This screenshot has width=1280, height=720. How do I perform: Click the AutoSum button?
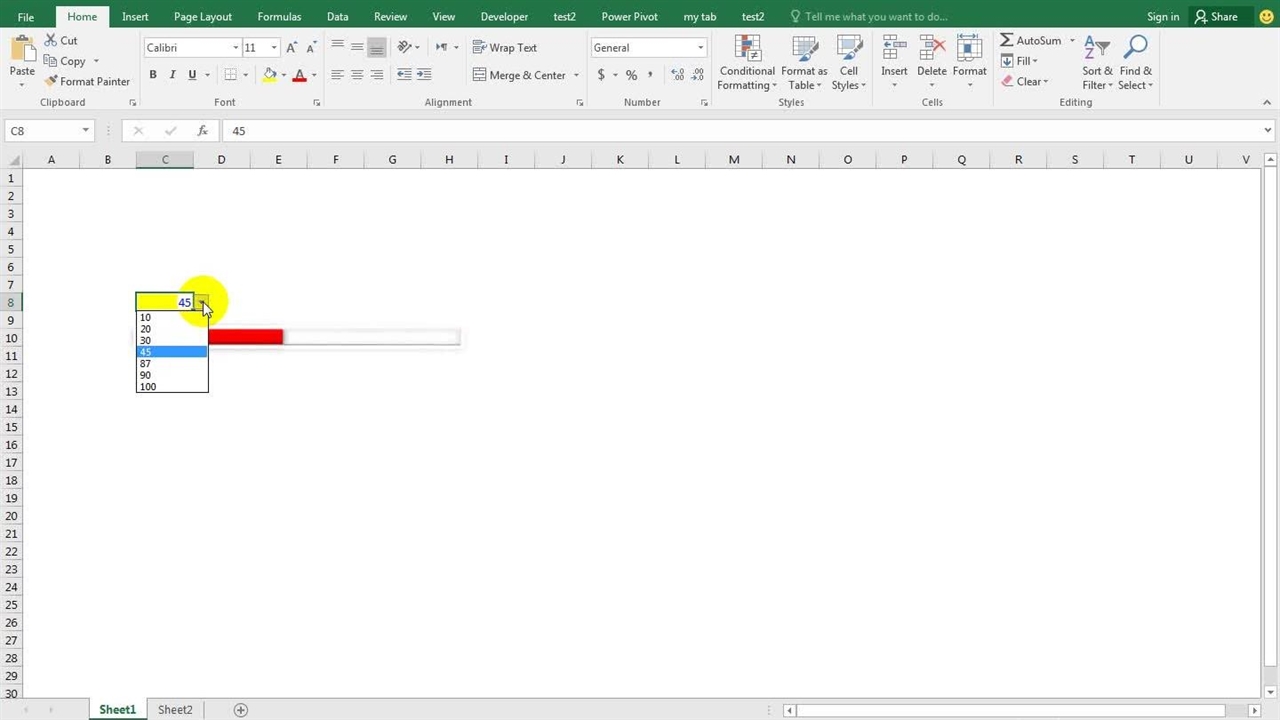[1030, 41]
